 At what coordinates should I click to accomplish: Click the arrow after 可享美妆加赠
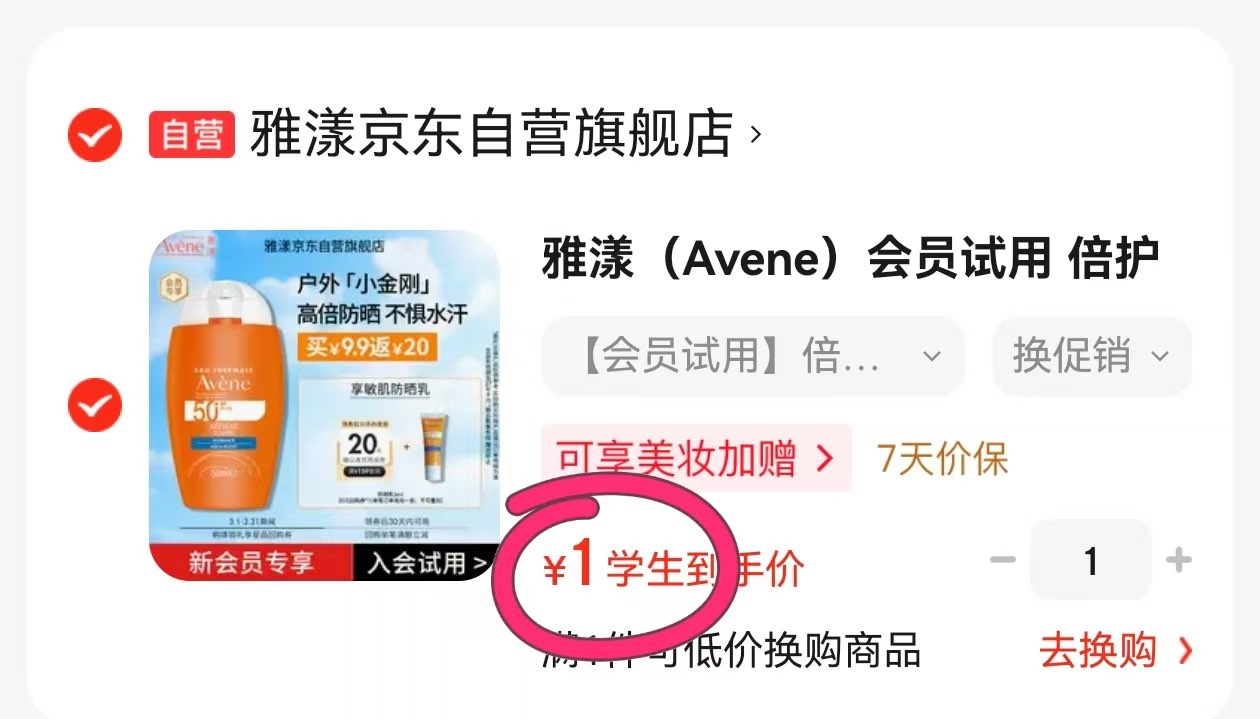pyautogui.click(x=824, y=458)
